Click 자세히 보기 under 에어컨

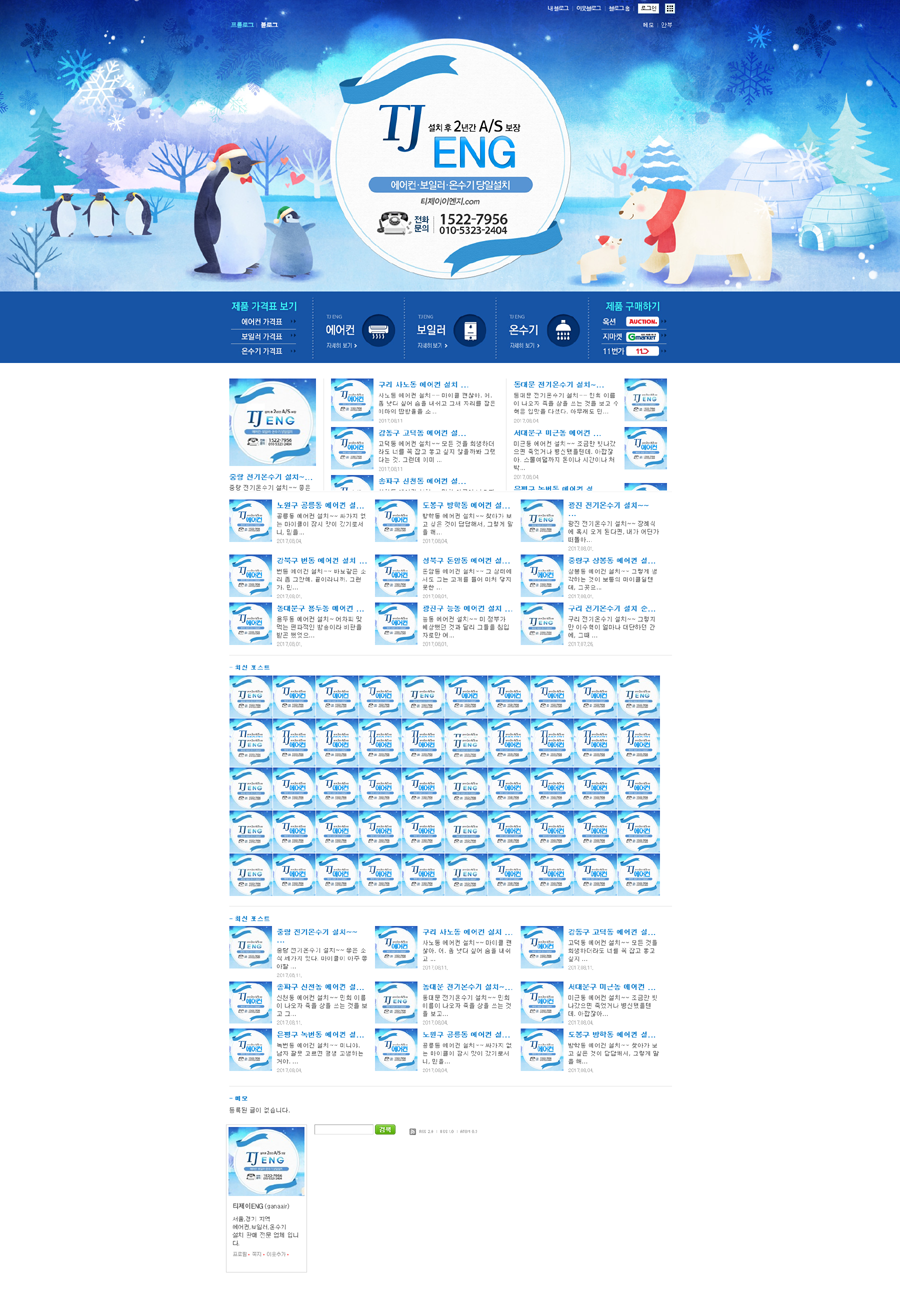pyautogui.click(x=341, y=345)
